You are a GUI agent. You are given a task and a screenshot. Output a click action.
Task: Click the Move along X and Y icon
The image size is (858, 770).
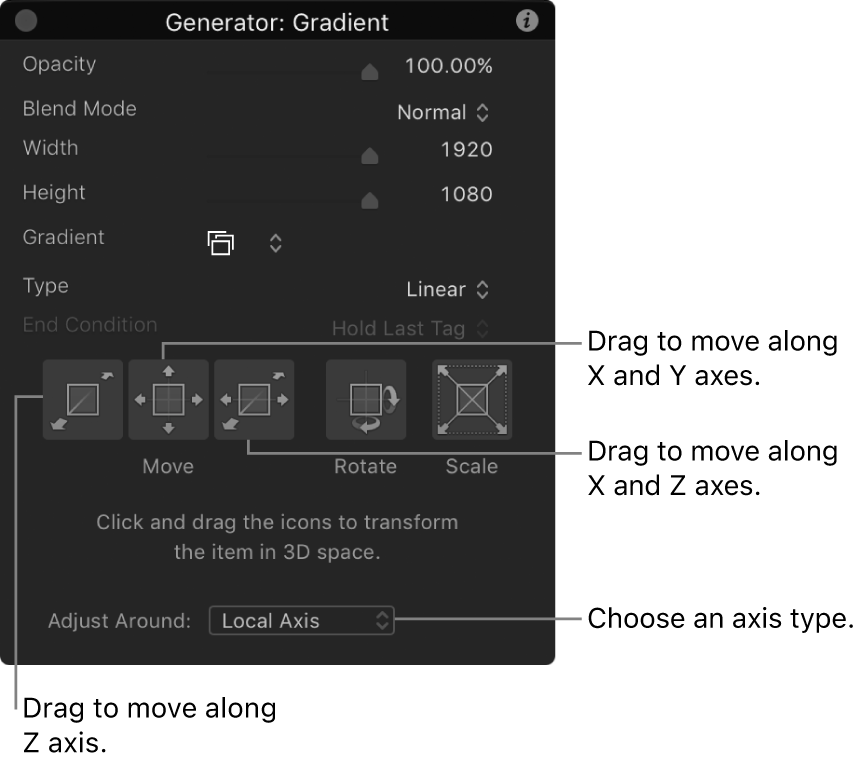point(168,399)
